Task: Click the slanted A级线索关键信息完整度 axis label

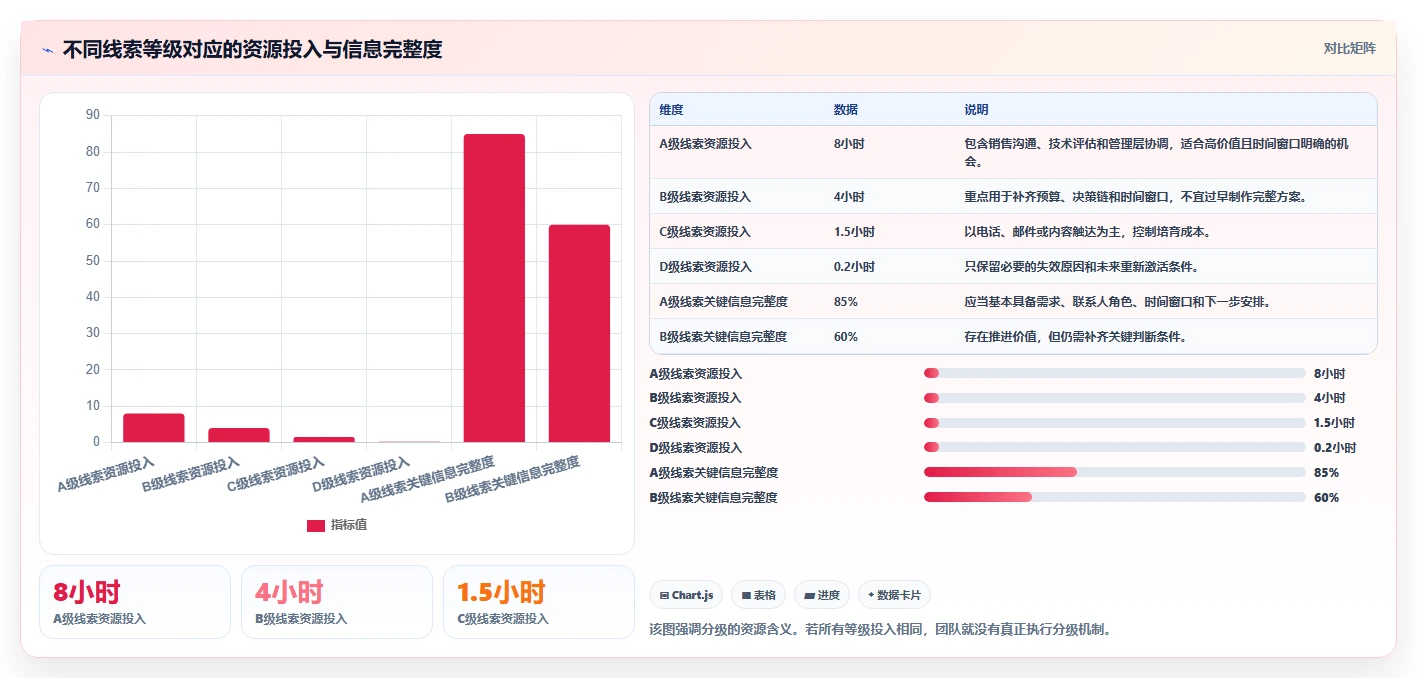Action: click(x=428, y=479)
